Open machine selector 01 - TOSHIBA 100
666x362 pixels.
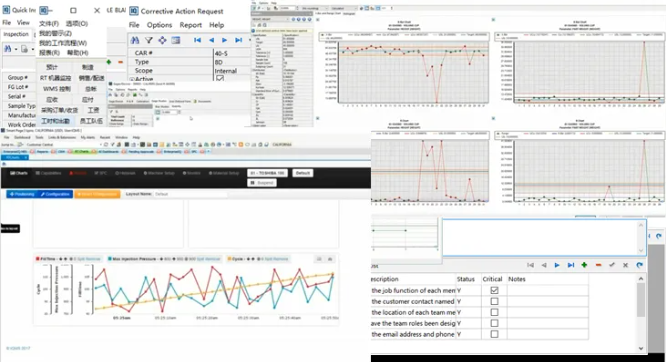267,173
